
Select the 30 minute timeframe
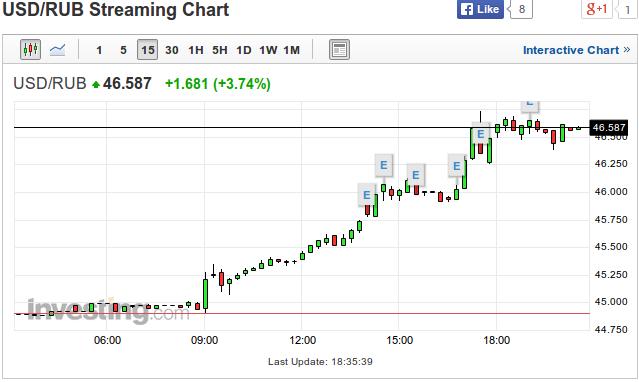pyautogui.click(x=172, y=50)
